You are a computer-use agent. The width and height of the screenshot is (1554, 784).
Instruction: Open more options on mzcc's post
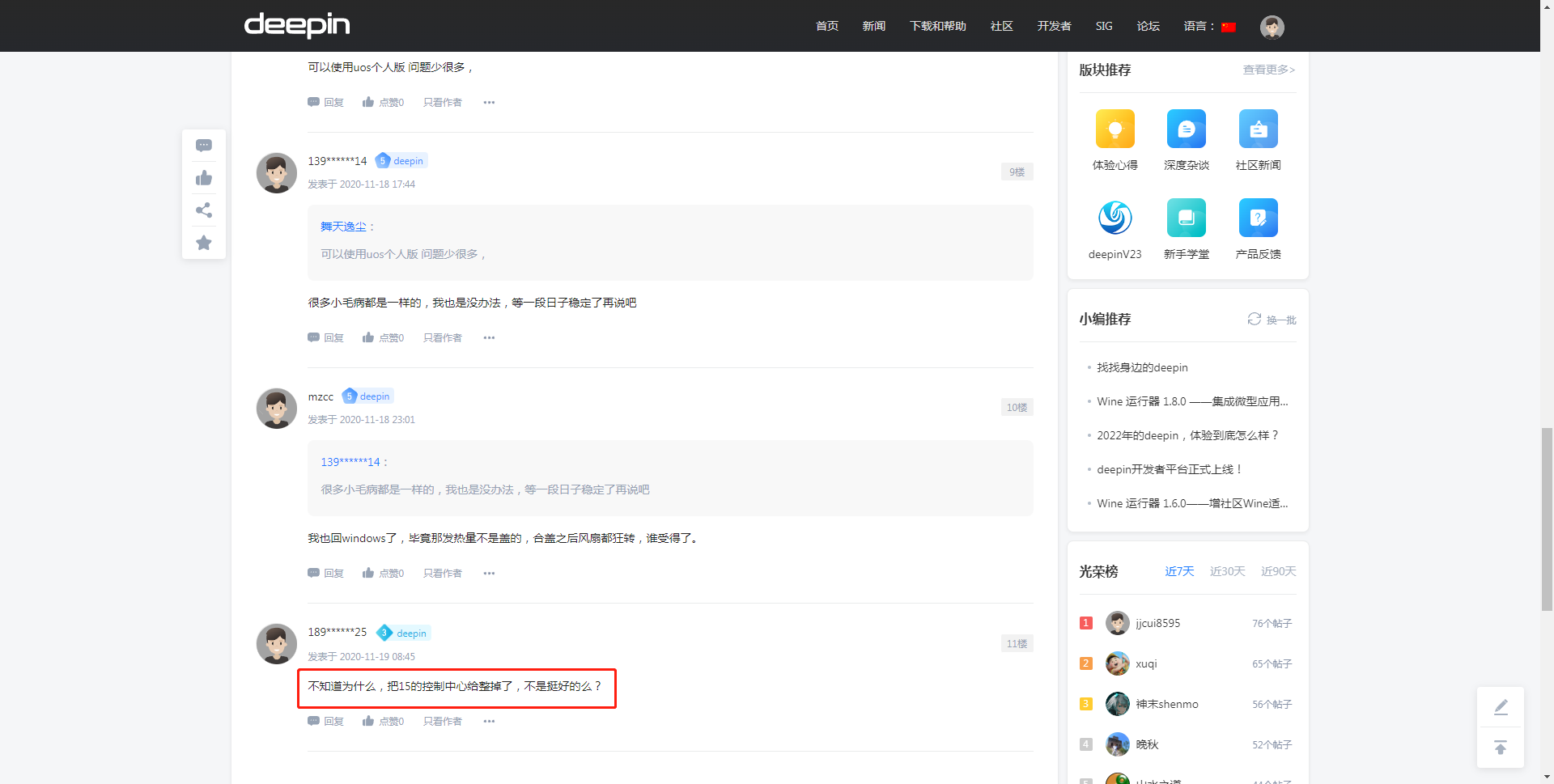coord(489,574)
